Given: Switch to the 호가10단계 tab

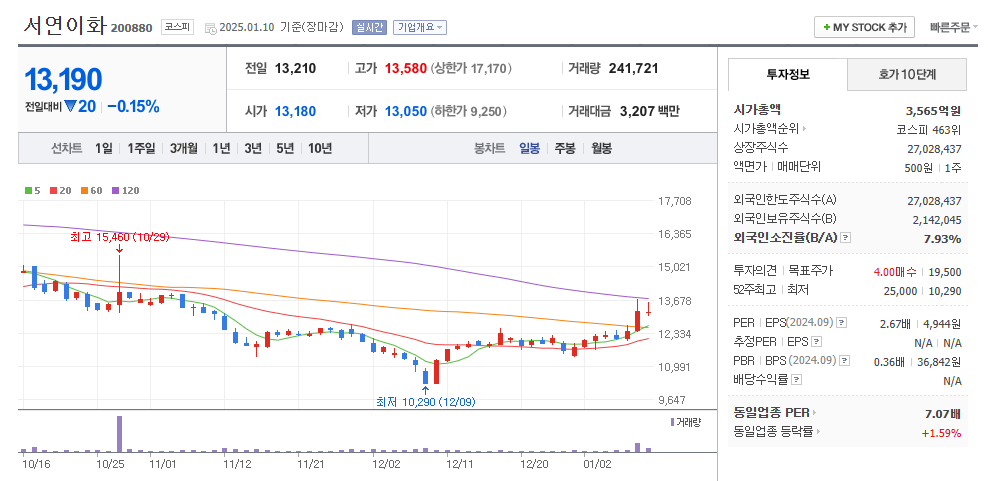Looking at the screenshot, I should (x=907, y=74).
